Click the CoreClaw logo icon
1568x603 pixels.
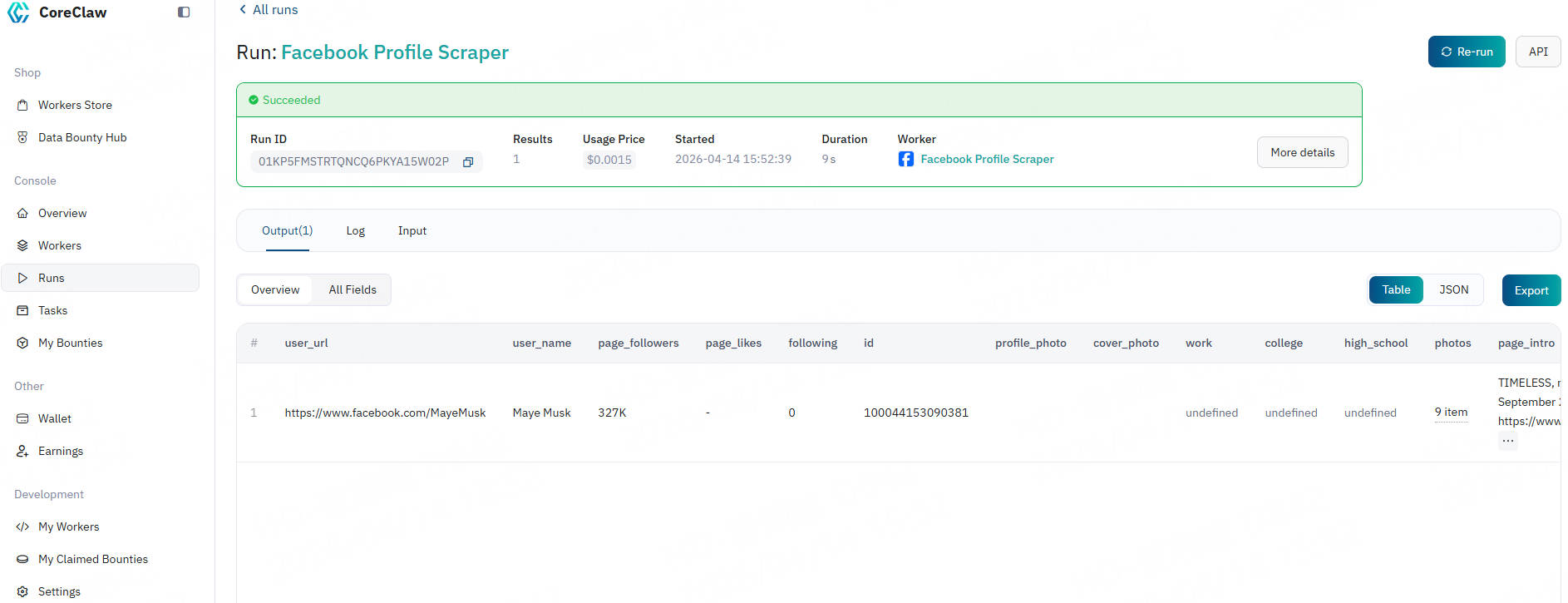coord(18,12)
